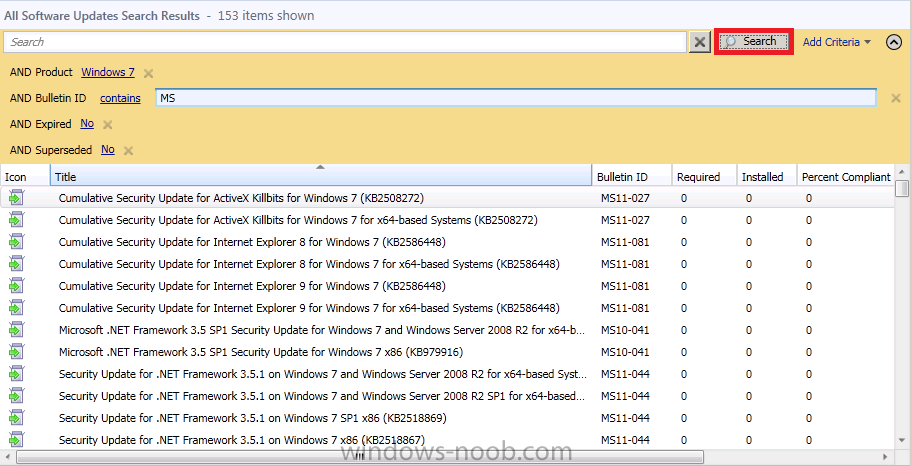Select ActiveX Killbits for x64-based Systems update title

298,220
